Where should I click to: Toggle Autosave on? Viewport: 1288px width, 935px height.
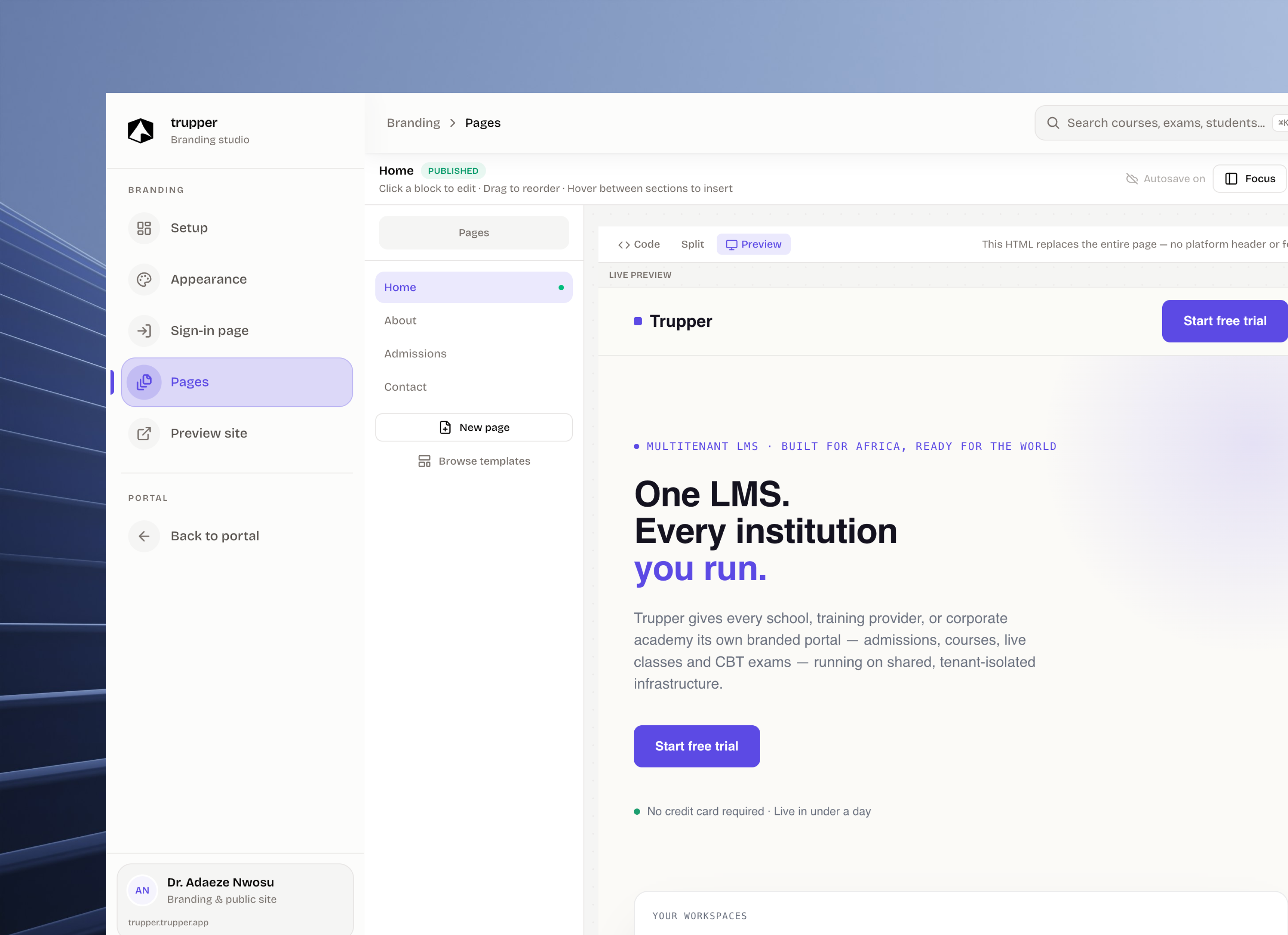click(1165, 179)
